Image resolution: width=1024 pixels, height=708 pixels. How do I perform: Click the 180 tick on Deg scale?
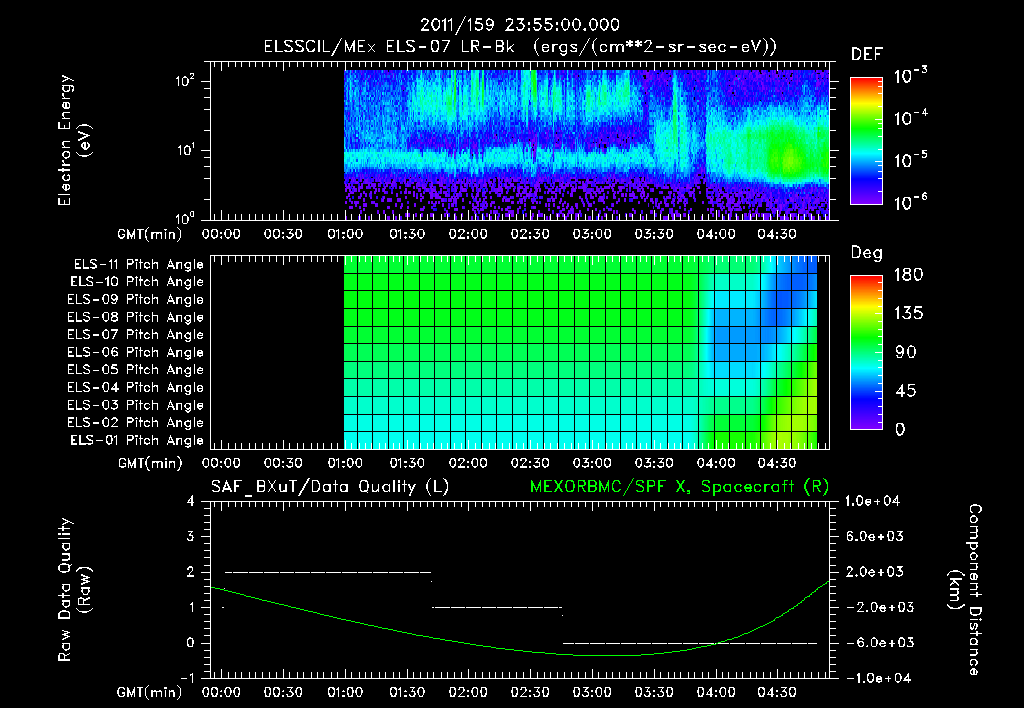[x=908, y=275]
